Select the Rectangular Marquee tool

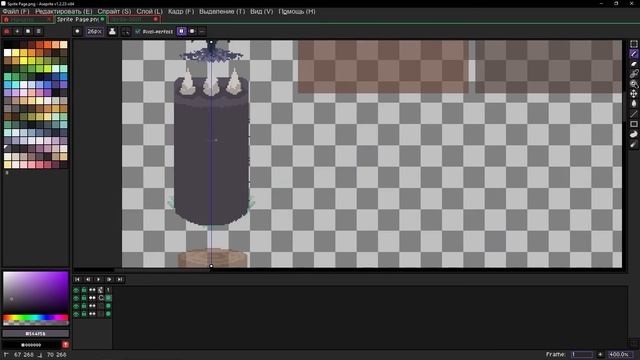pyautogui.click(x=633, y=44)
